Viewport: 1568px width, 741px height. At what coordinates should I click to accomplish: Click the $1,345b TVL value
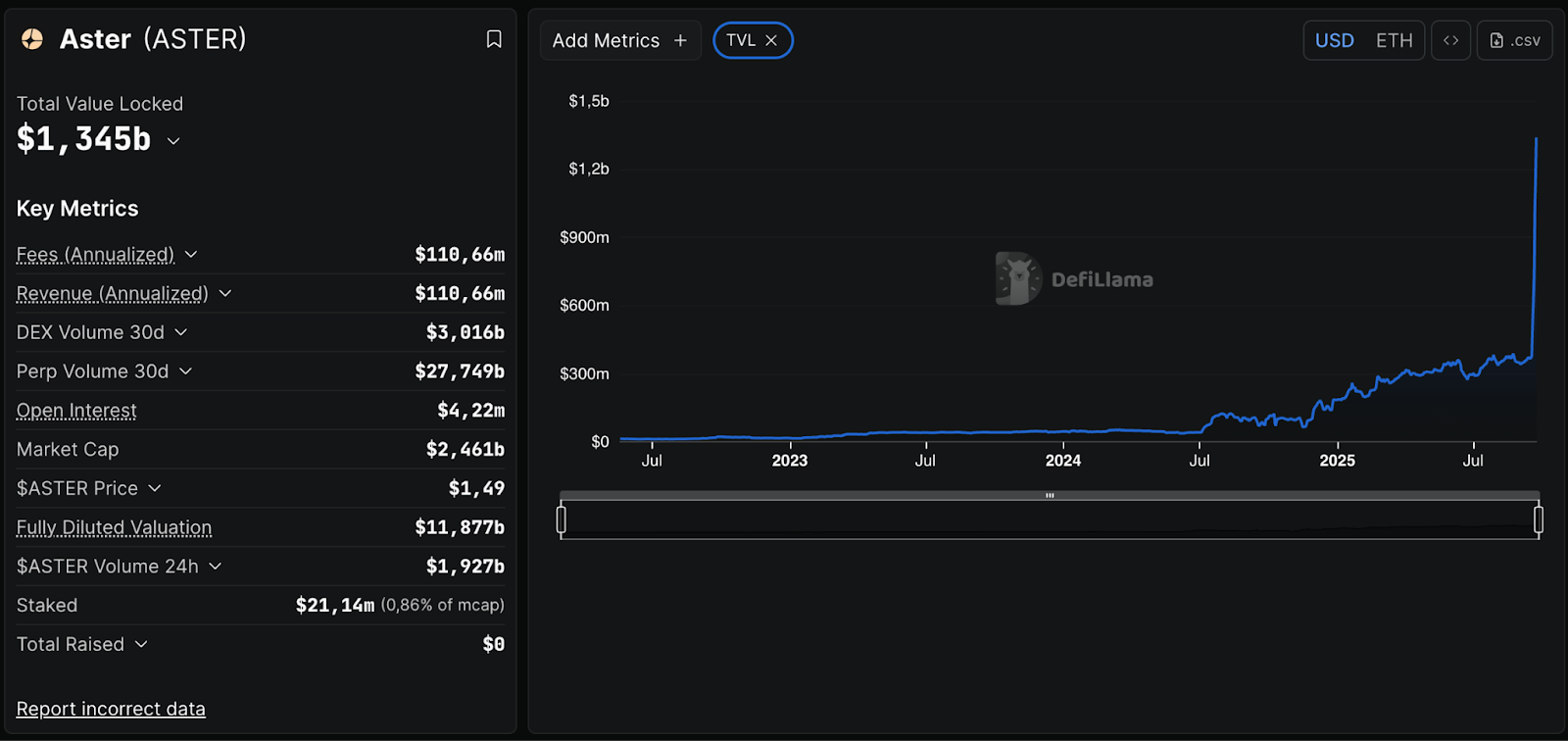pyautogui.click(x=84, y=139)
